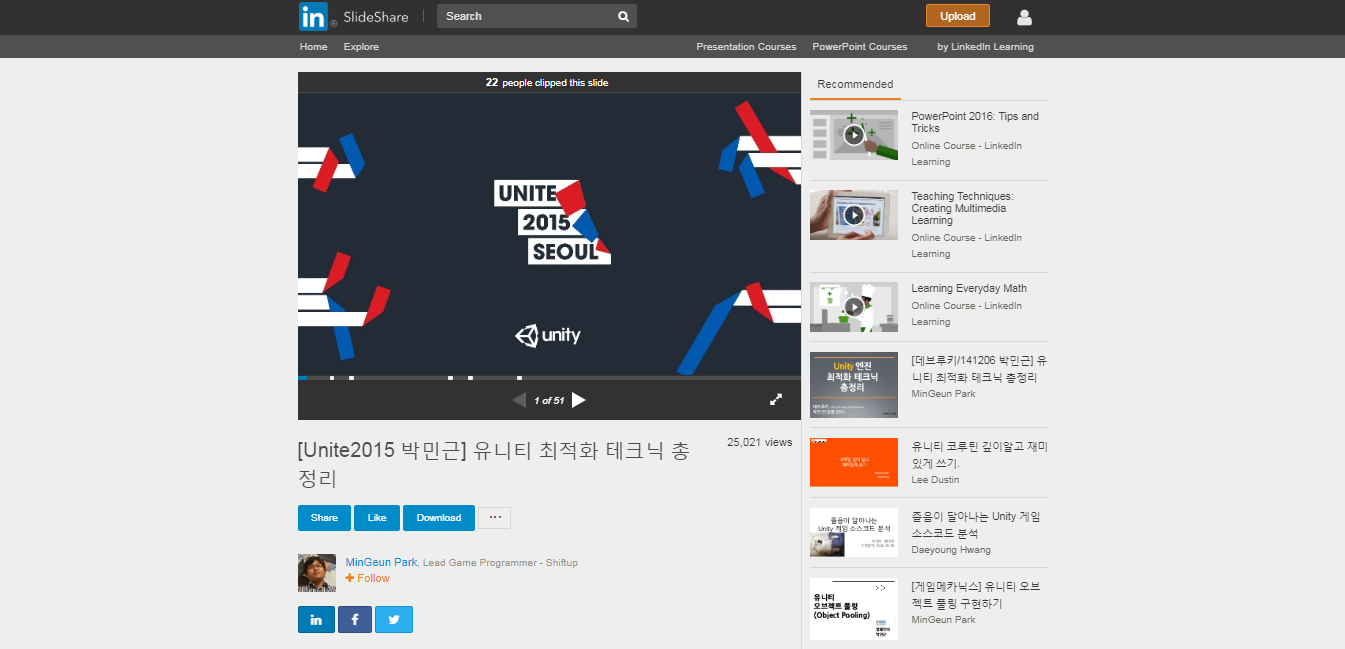Click the Download button
The image size is (1345, 649).
click(x=439, y=518)
